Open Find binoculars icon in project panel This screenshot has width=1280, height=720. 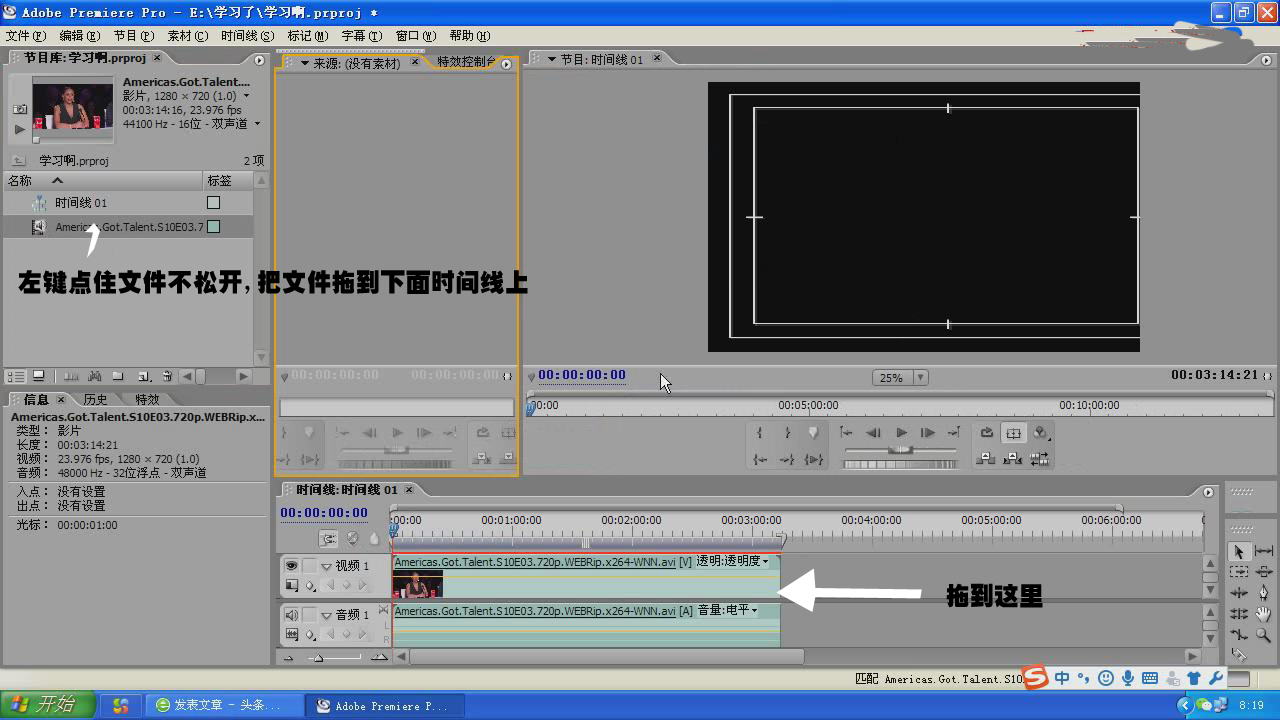(94, 376)
